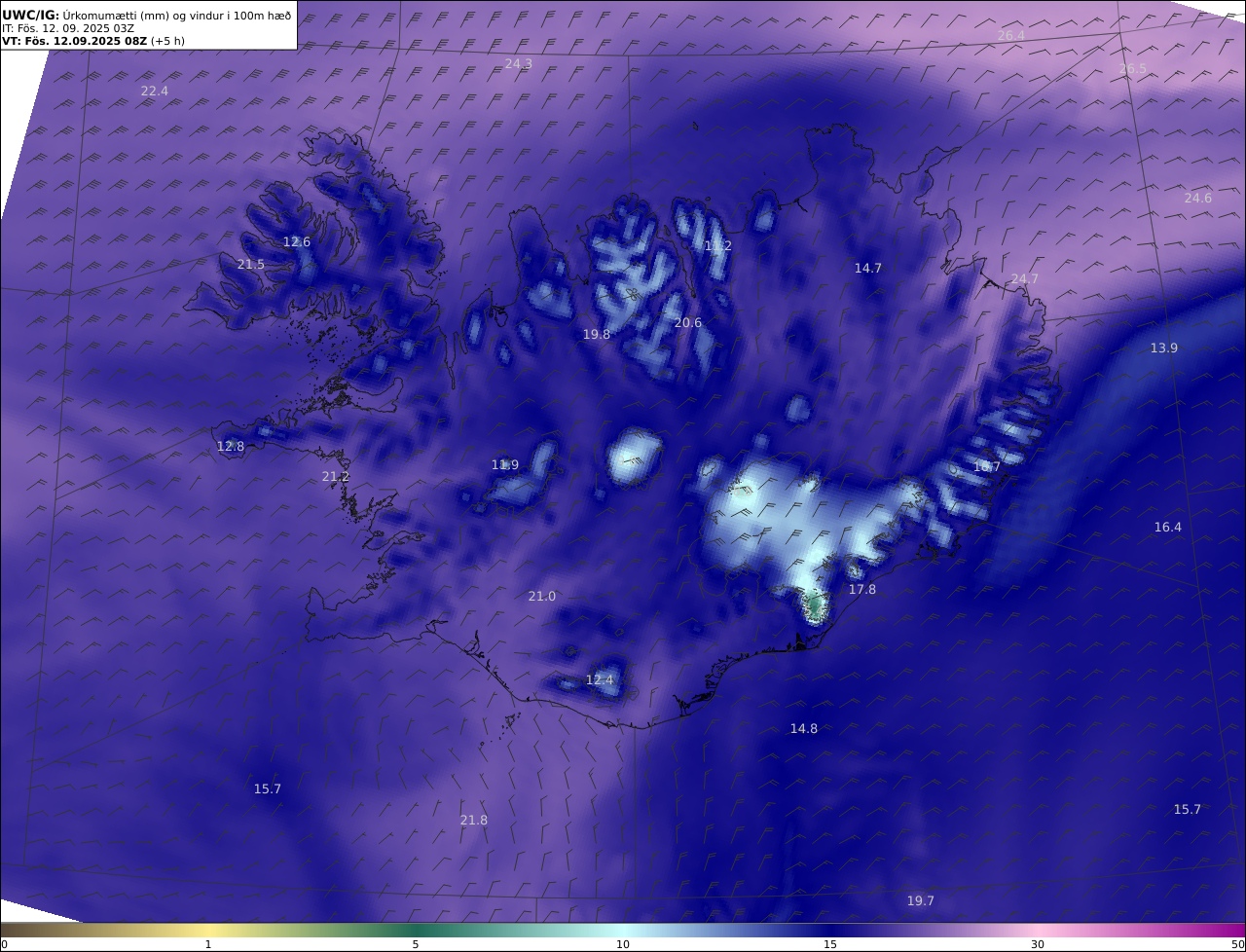Click the '30' tick label of the color scale
1246x952 pixels.
click(x=1038, y=944)
